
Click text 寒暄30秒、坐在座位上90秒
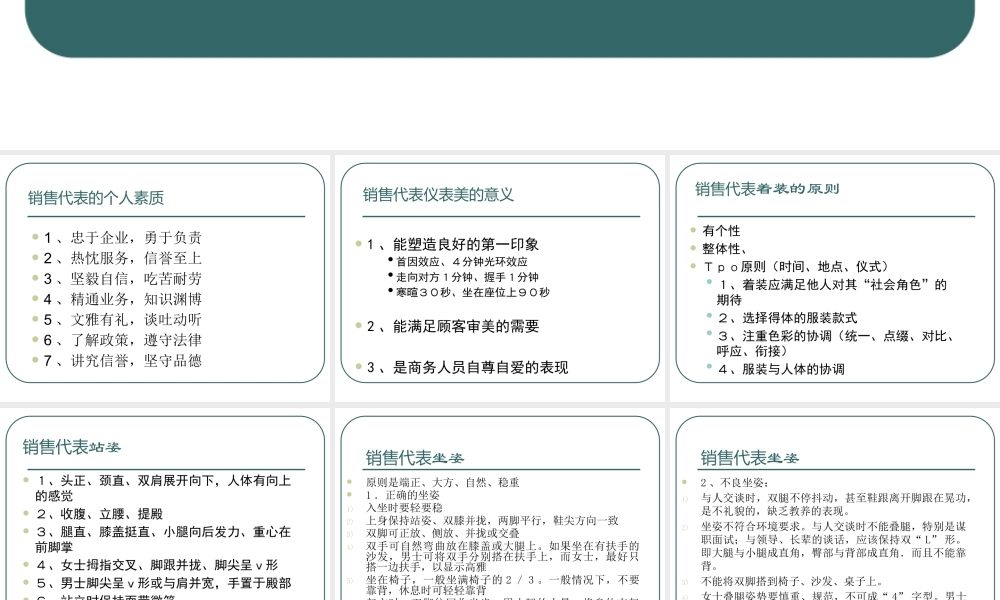[473, 292]
